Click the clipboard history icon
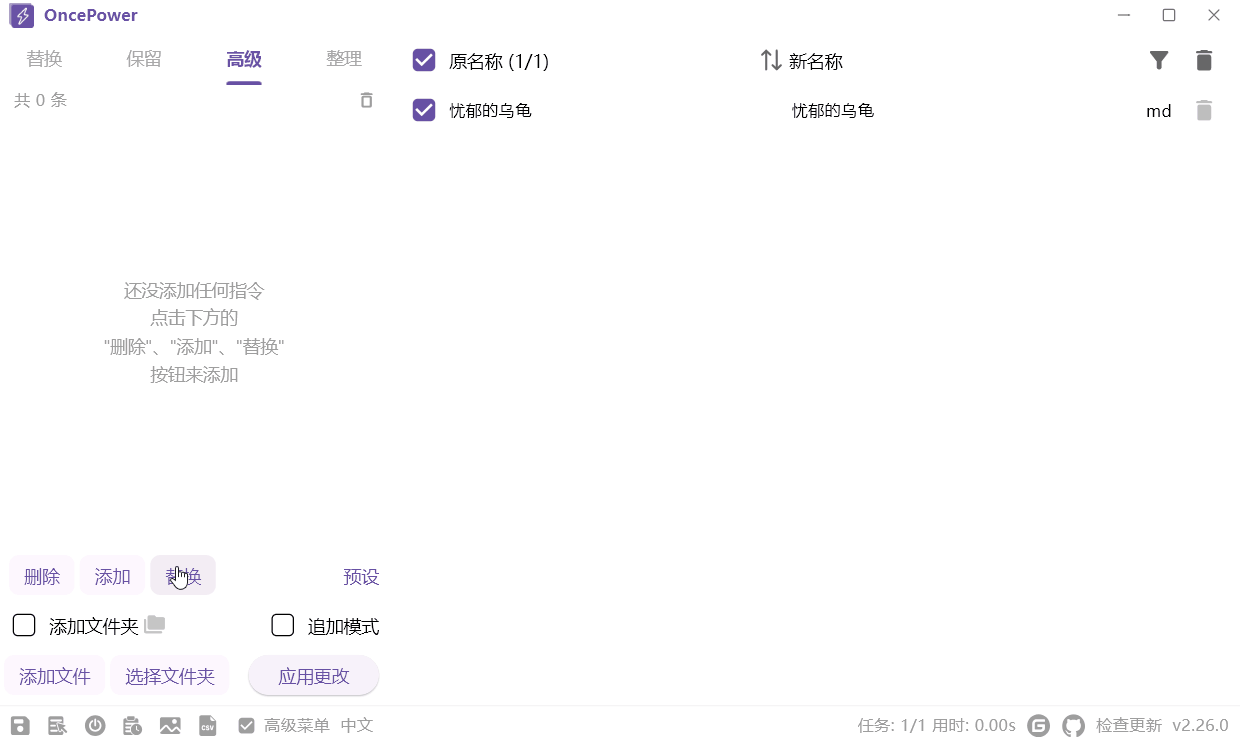1240x742 pixels. click(132, 726)
